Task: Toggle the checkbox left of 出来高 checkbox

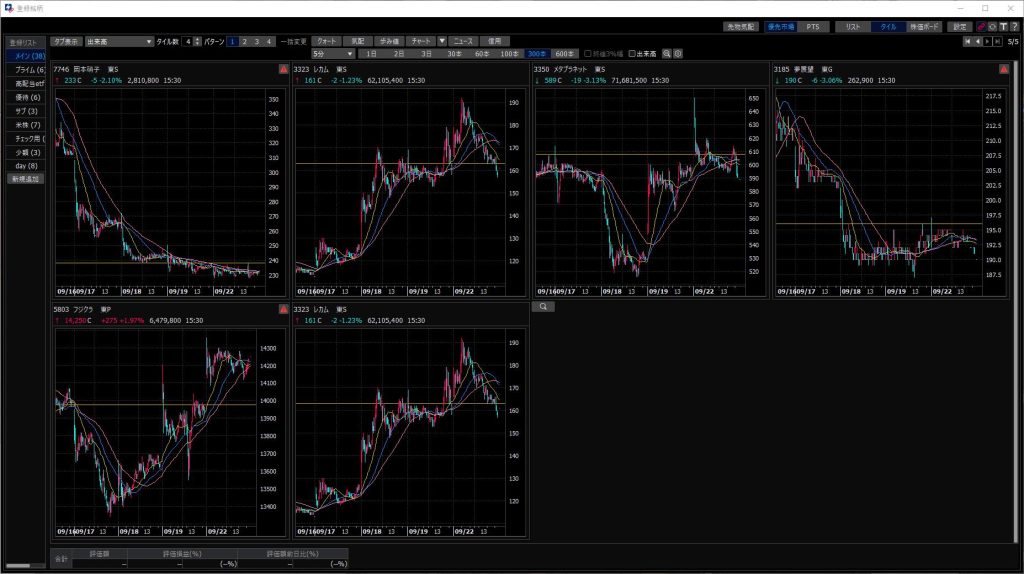Action: point(588,53)
